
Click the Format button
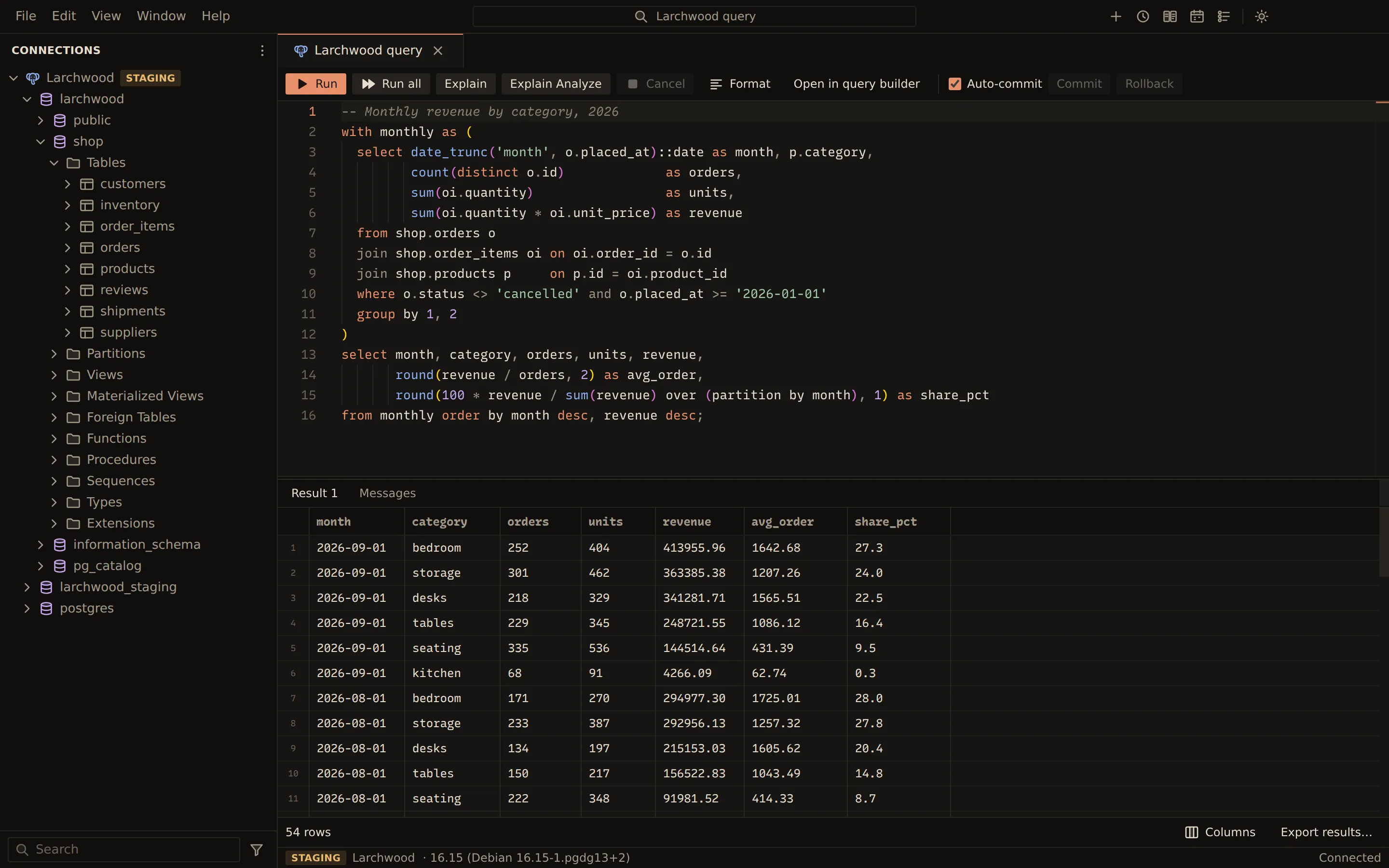point(740,84)
